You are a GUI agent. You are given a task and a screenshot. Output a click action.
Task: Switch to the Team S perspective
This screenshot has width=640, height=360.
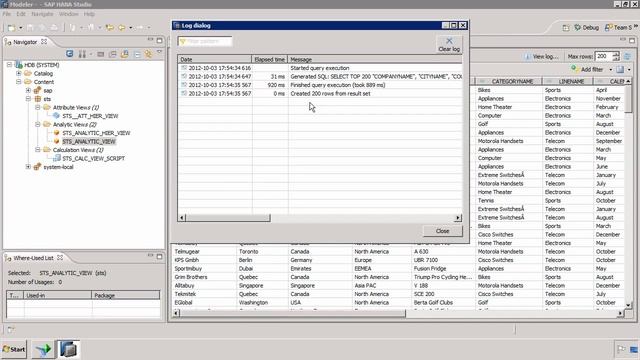tap(619, 28)
